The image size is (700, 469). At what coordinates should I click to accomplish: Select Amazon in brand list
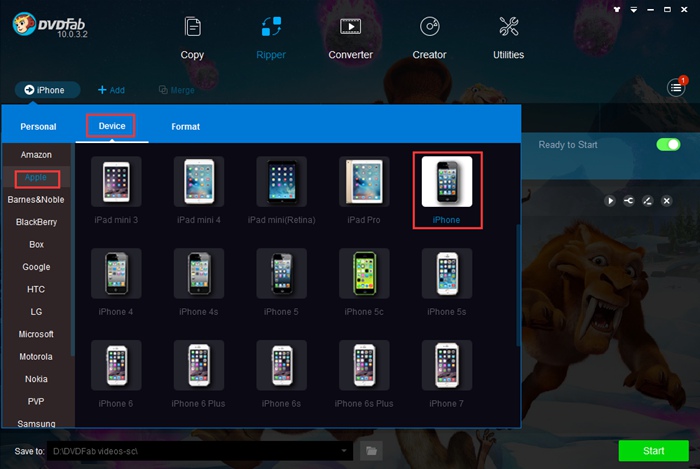[x=36, y=155]
